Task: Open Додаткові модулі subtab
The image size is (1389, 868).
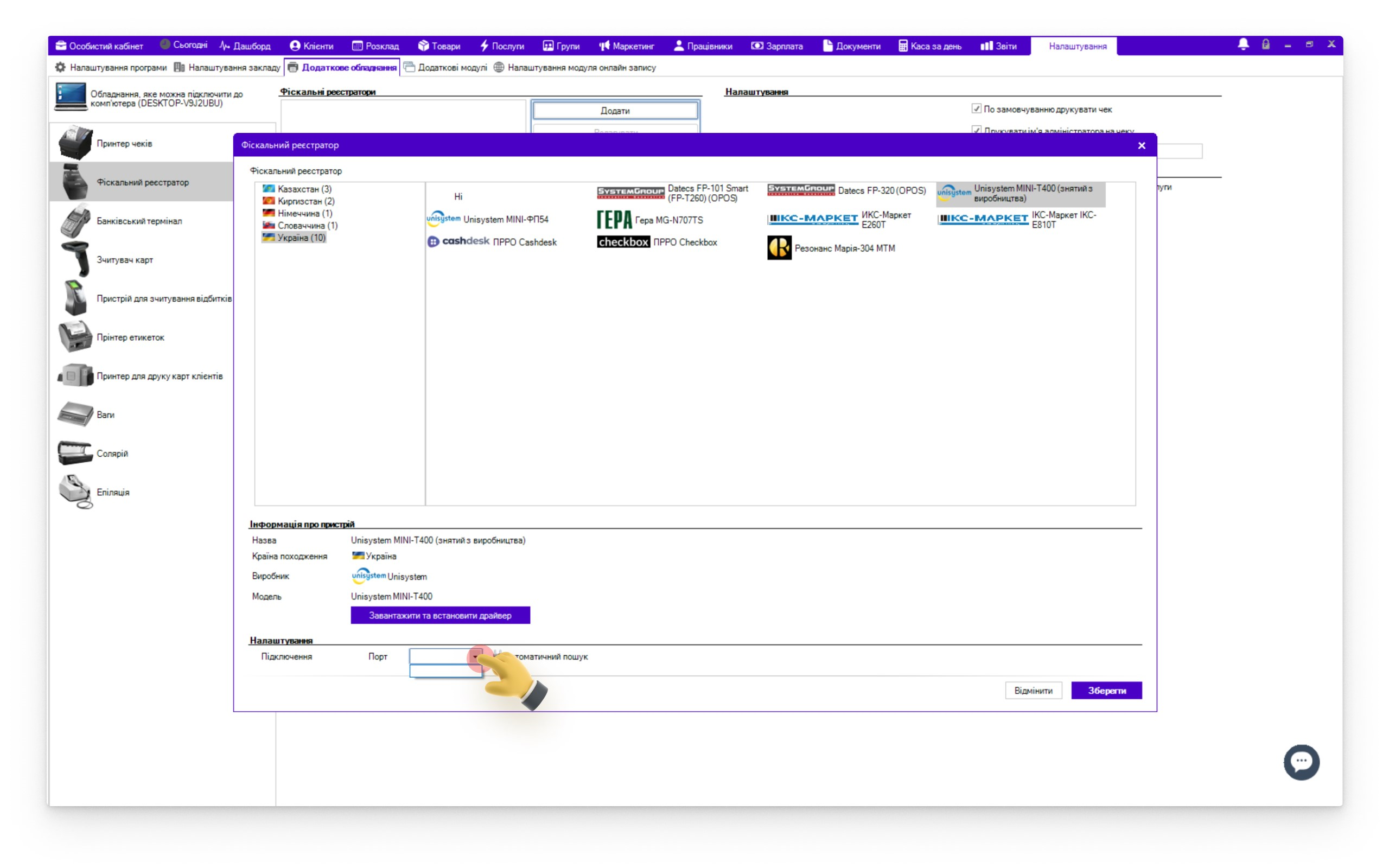Action: tap(445, 68)
